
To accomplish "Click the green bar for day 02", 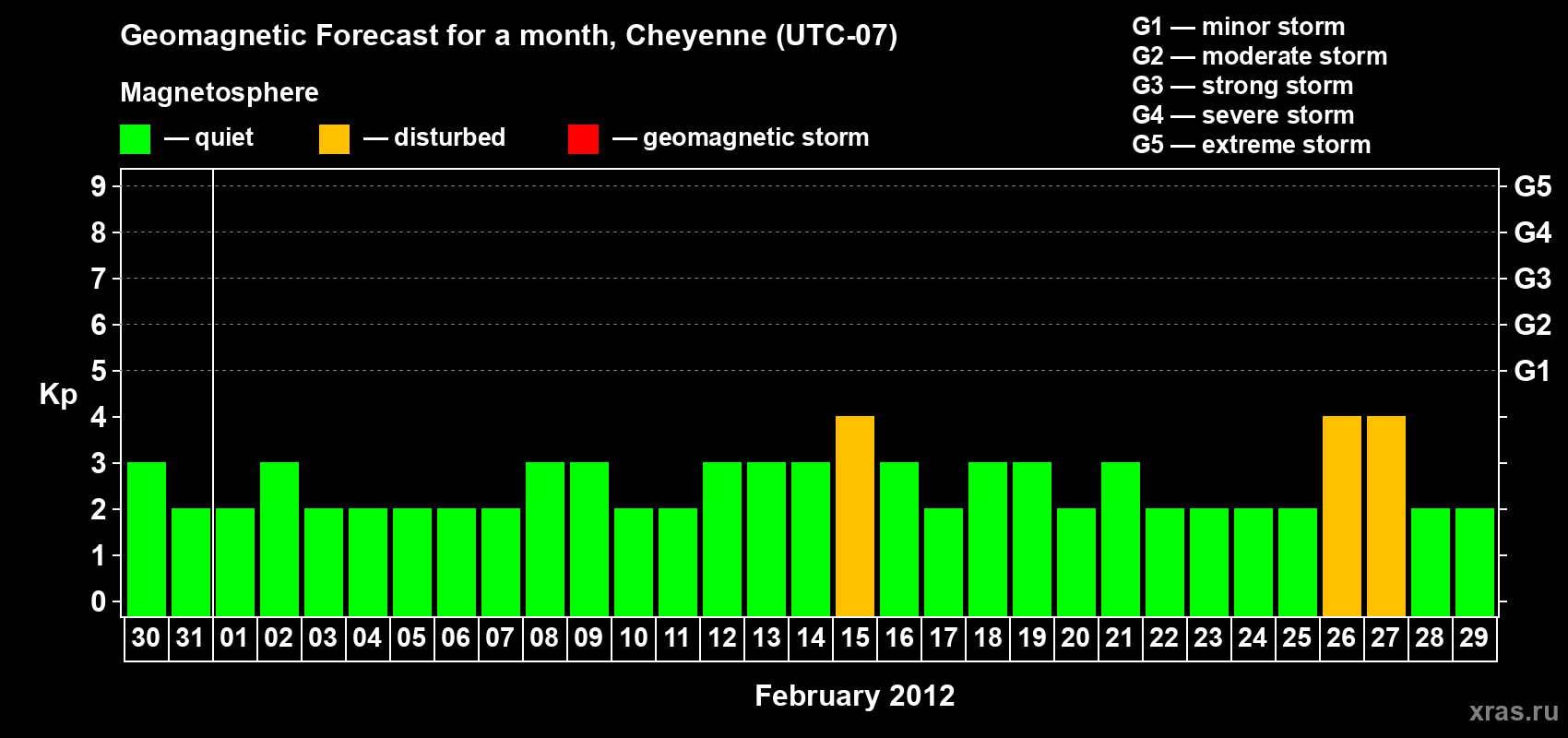I will coord(279,539).
